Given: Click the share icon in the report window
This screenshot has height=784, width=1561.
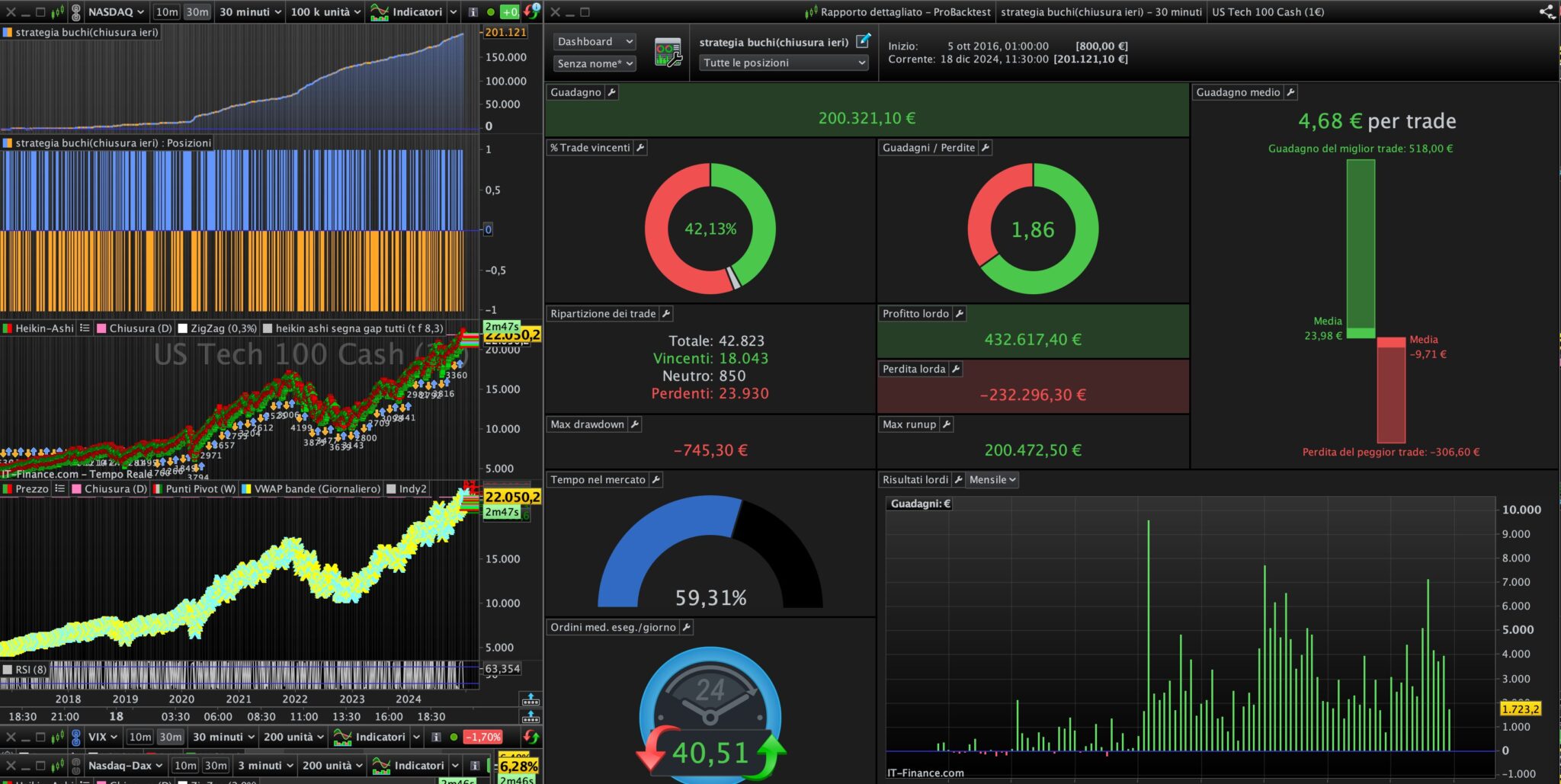Looking at the screenshot, I should click(x=1547, y=12).
